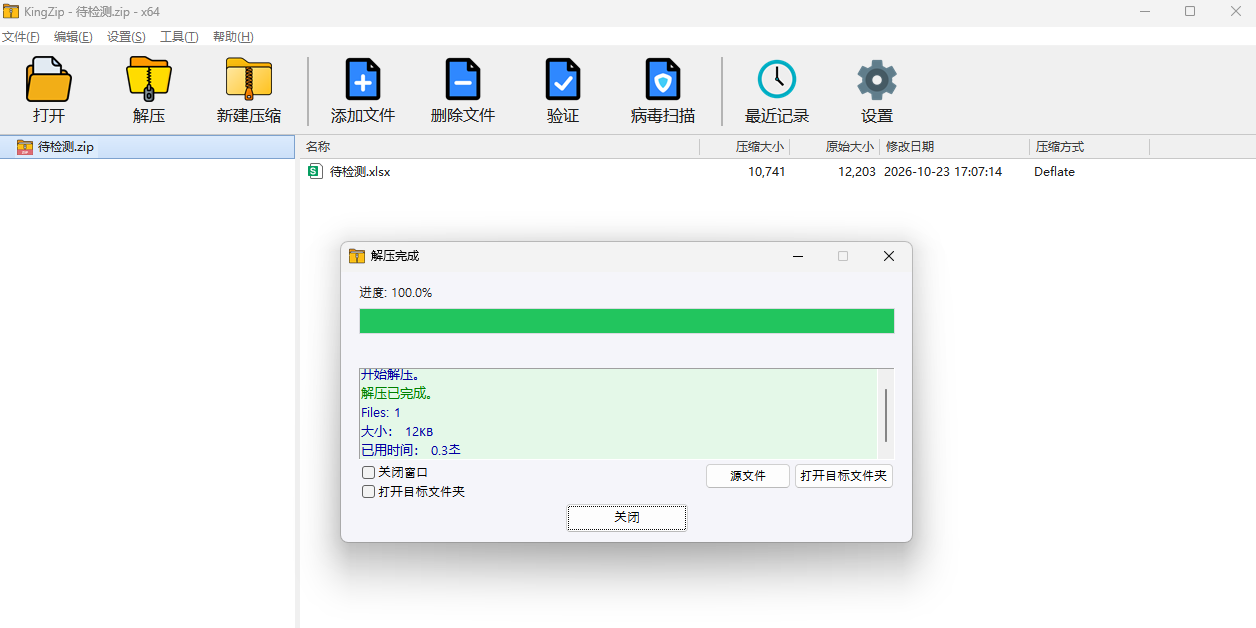The height and width of the screenshot is (628, 1256).
Task: Click the Files: 1 log line
Action: [381, 412]
